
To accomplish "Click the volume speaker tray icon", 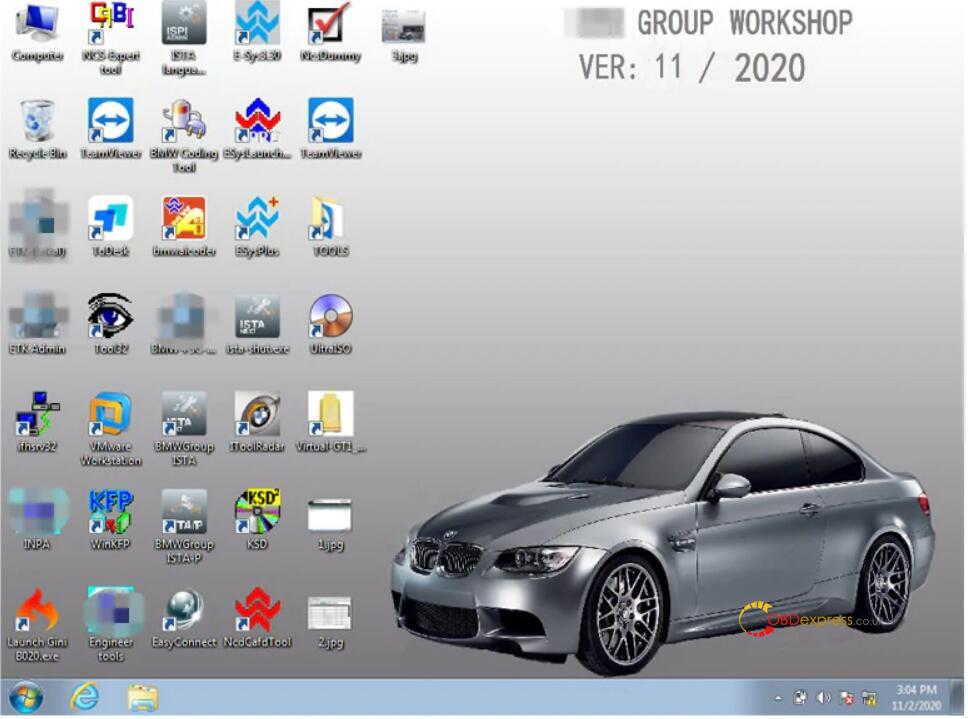I will point(823,698).
